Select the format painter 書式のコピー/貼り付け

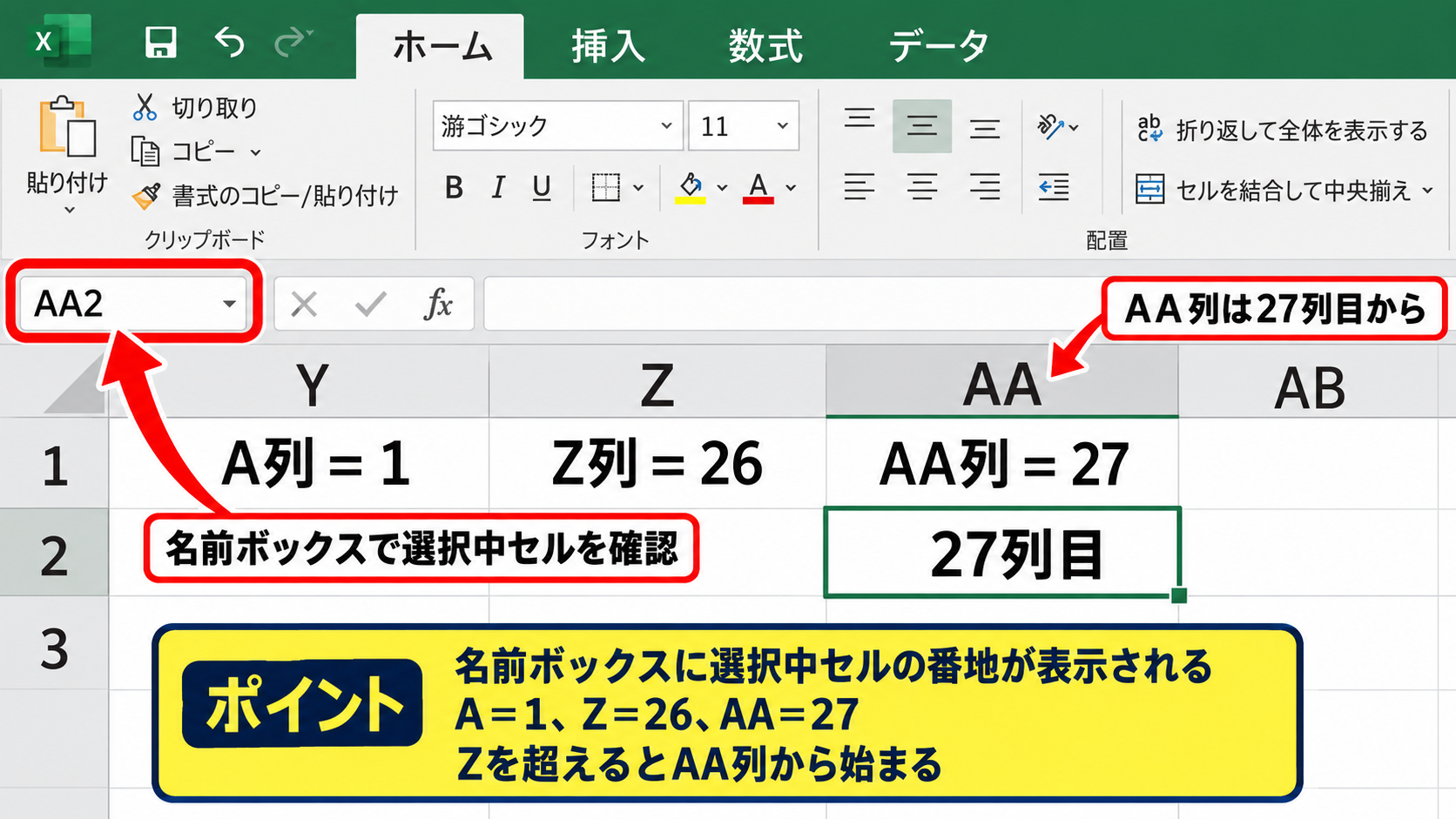(266, 195)
